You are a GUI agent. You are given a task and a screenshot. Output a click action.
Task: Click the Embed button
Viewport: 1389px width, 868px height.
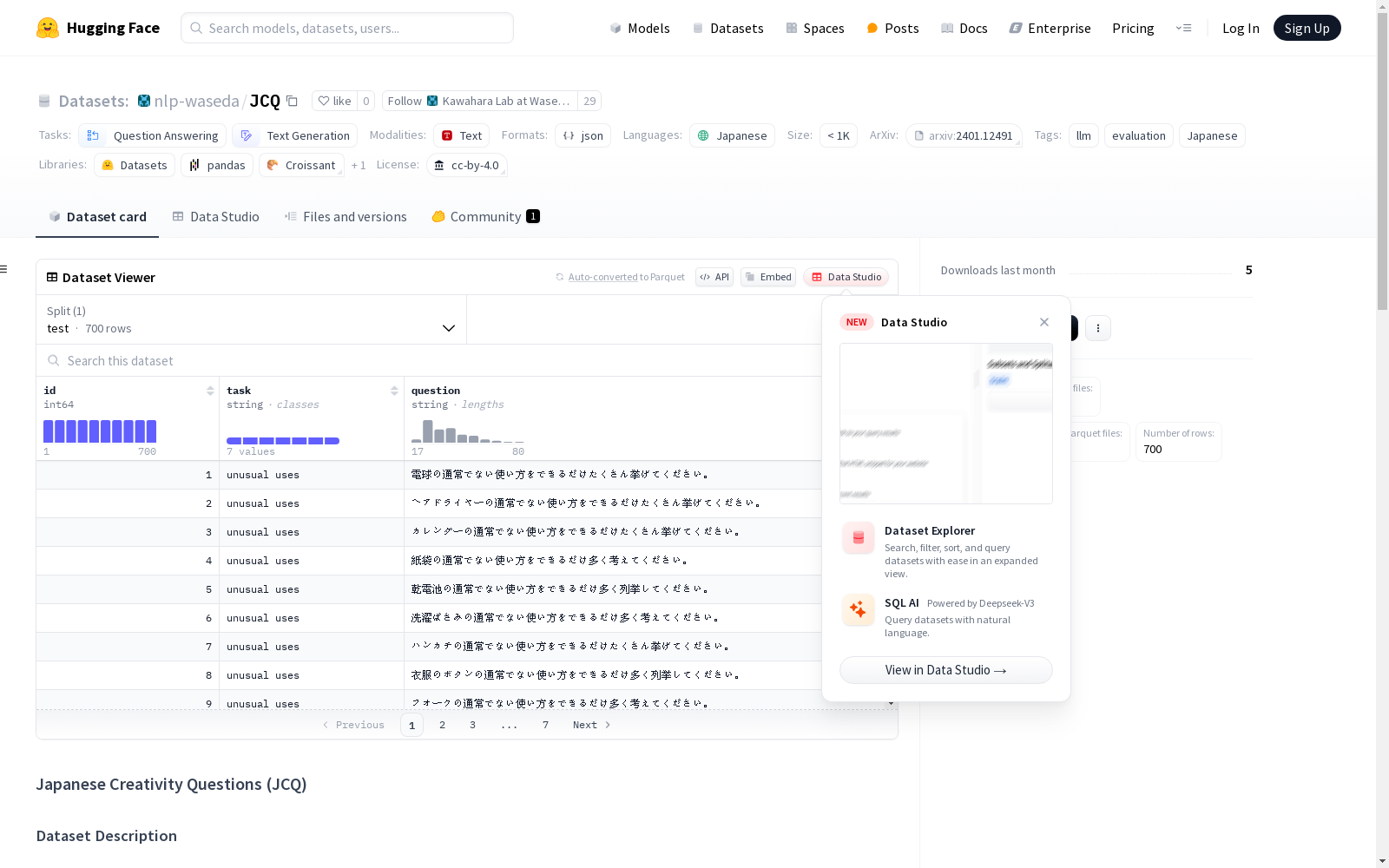[768, 277]
